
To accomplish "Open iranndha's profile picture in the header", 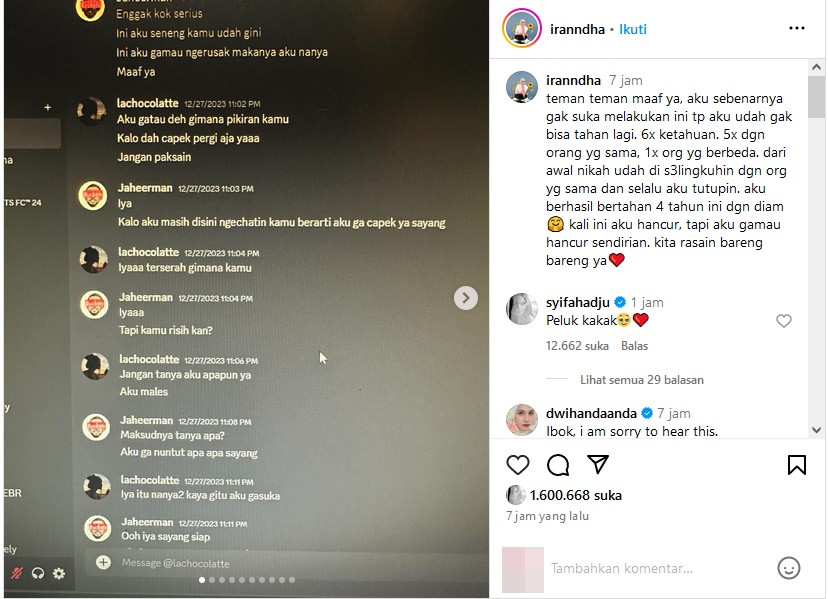I will tap(522, 28).
